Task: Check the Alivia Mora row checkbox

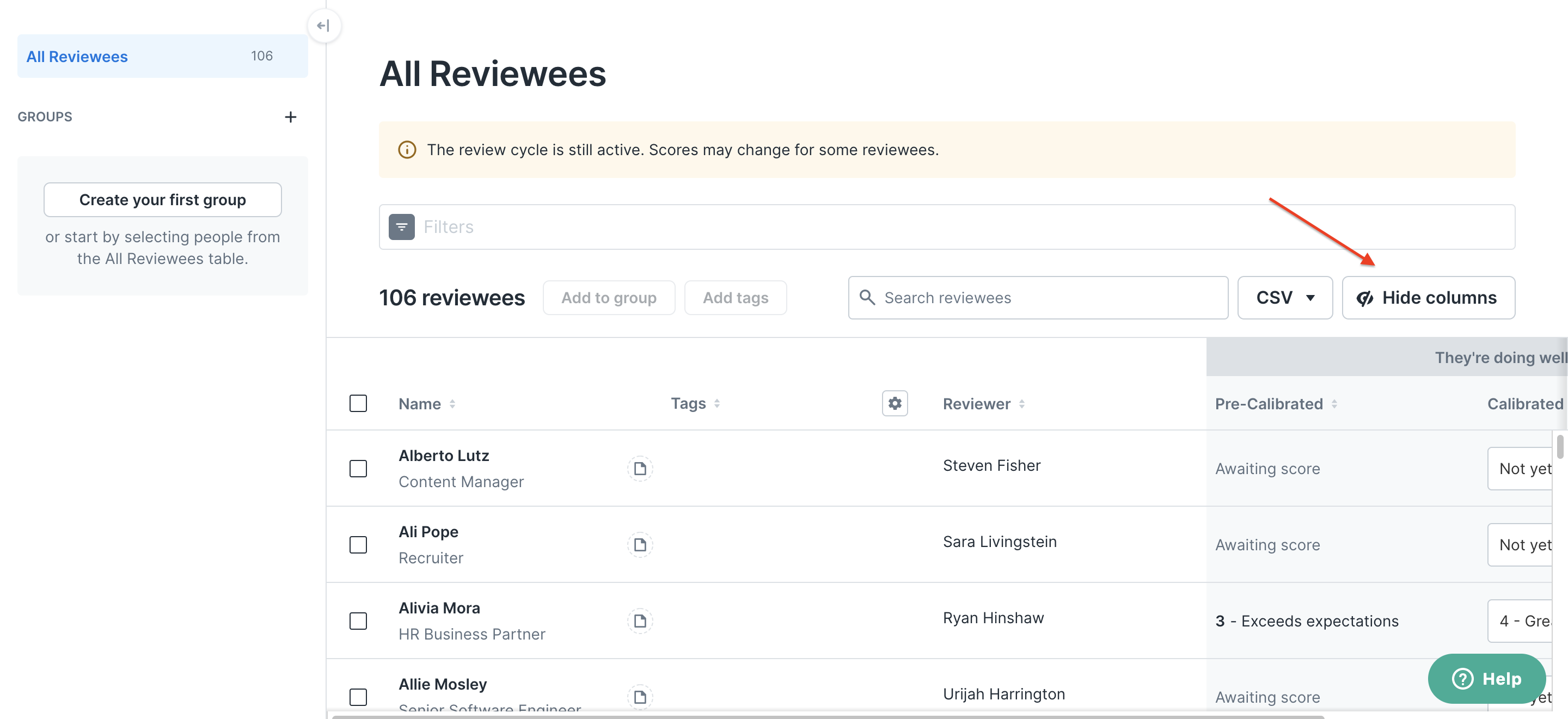Action: pos(358,620)
